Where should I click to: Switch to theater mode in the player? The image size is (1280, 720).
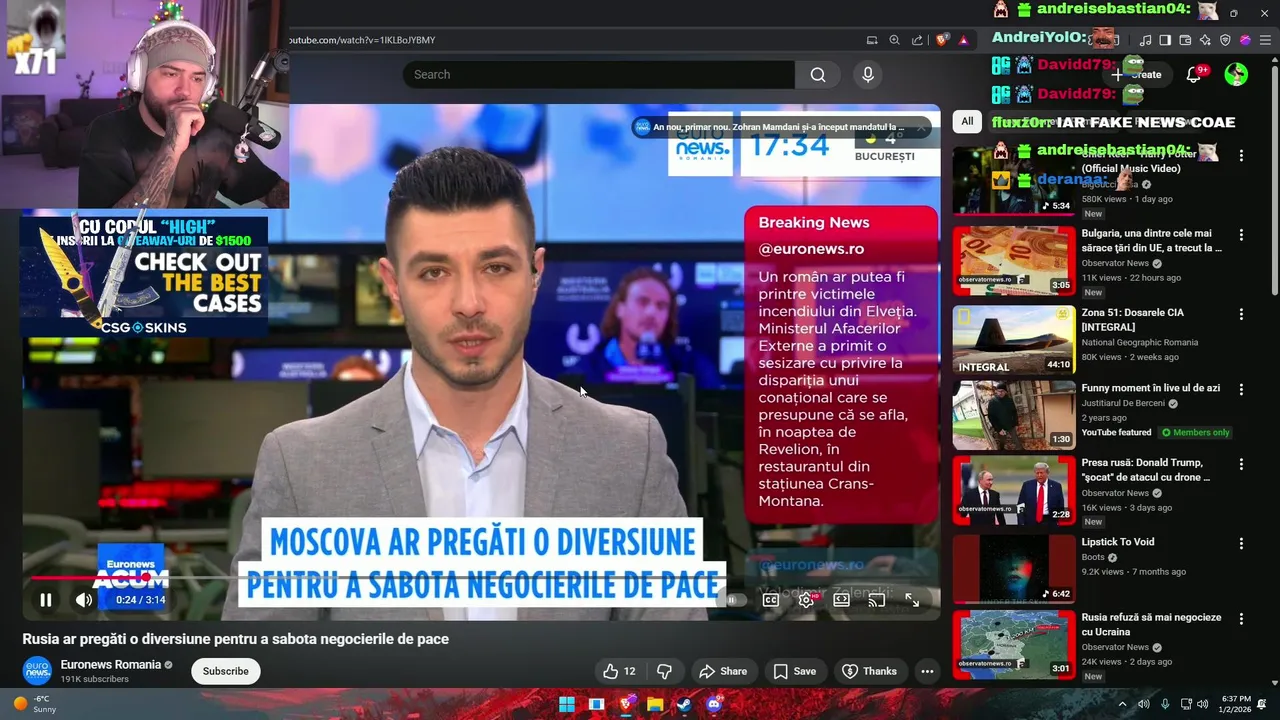click(x=842, y=600)
